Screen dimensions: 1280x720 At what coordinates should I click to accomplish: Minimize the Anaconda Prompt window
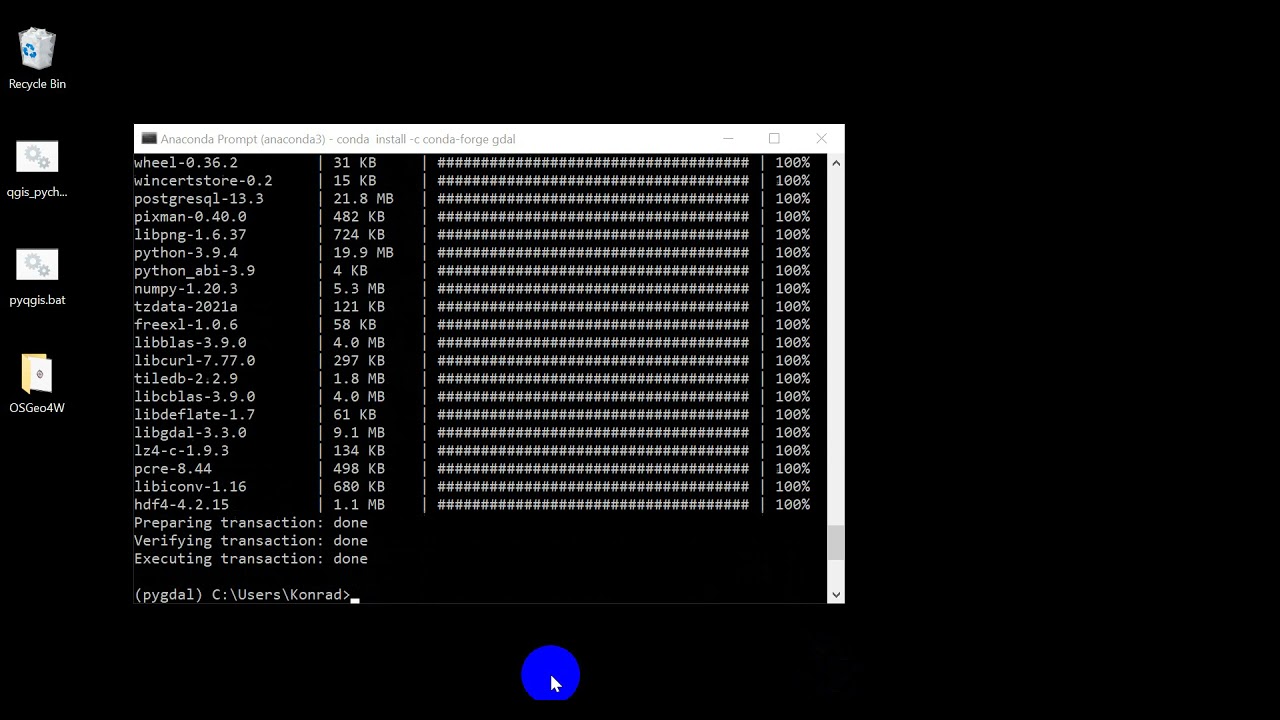click(728, 139)
